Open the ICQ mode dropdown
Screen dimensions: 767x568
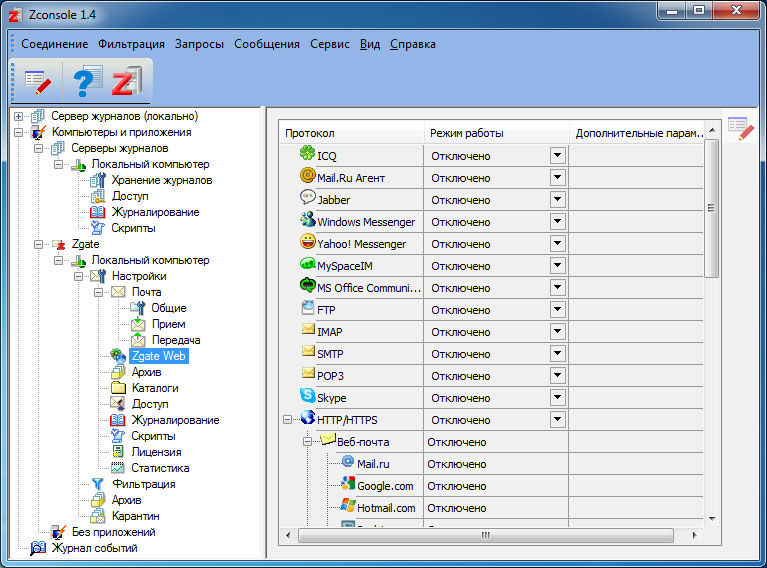(x=557, y=156)
